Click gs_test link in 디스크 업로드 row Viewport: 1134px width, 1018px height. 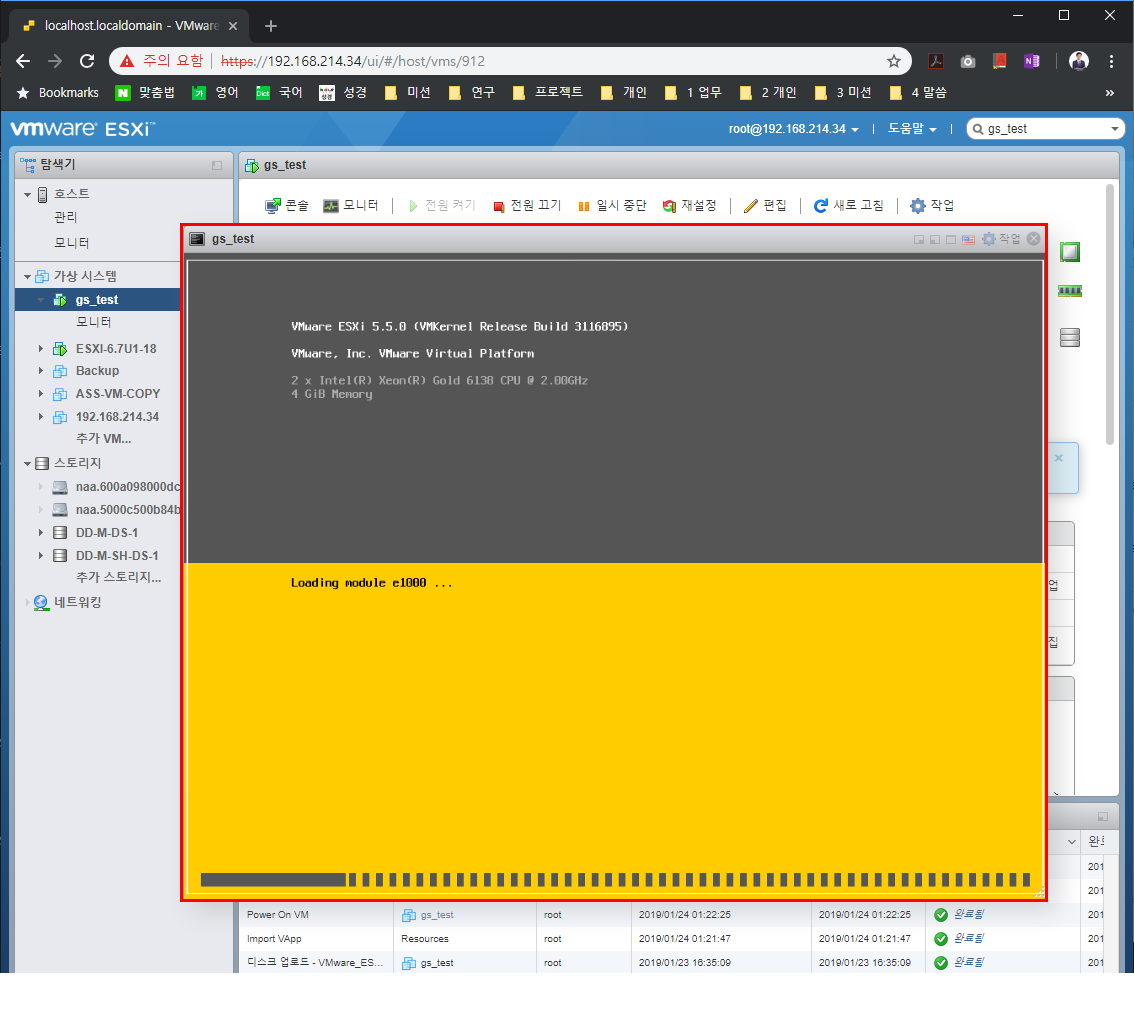437,963
